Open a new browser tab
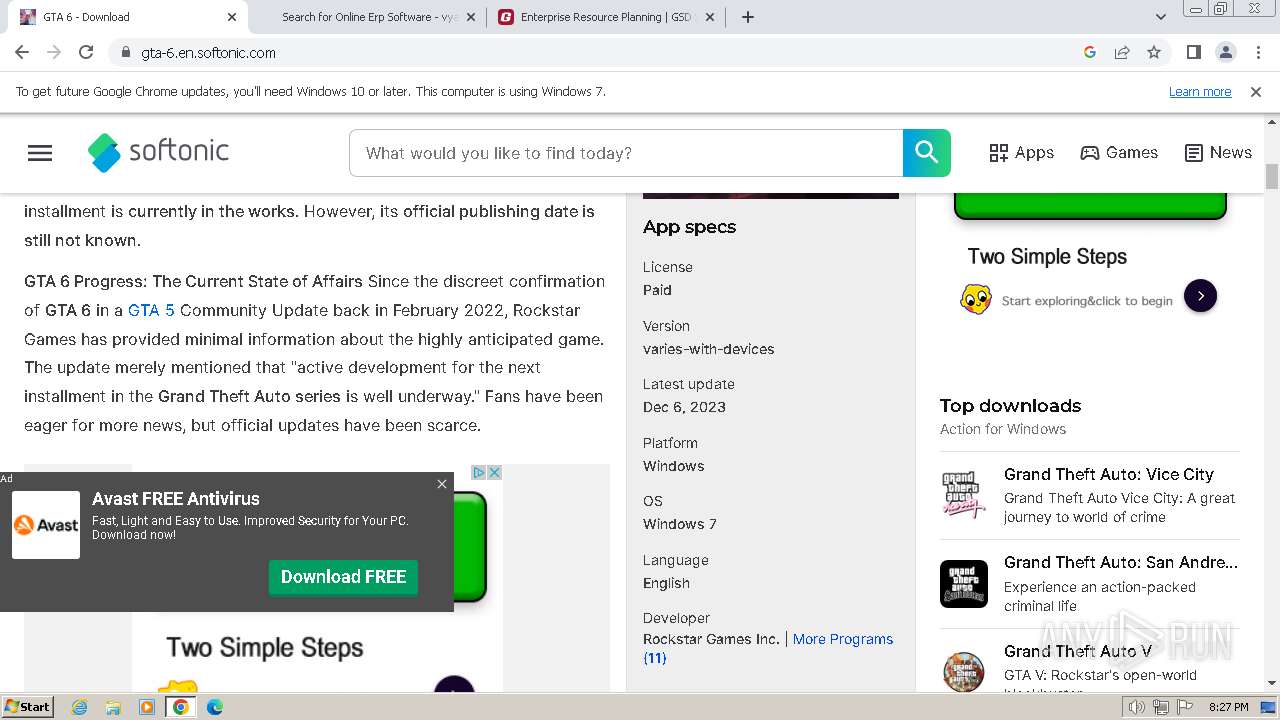The height and width of the screenshot is (720, 1280). coord(748,17)
